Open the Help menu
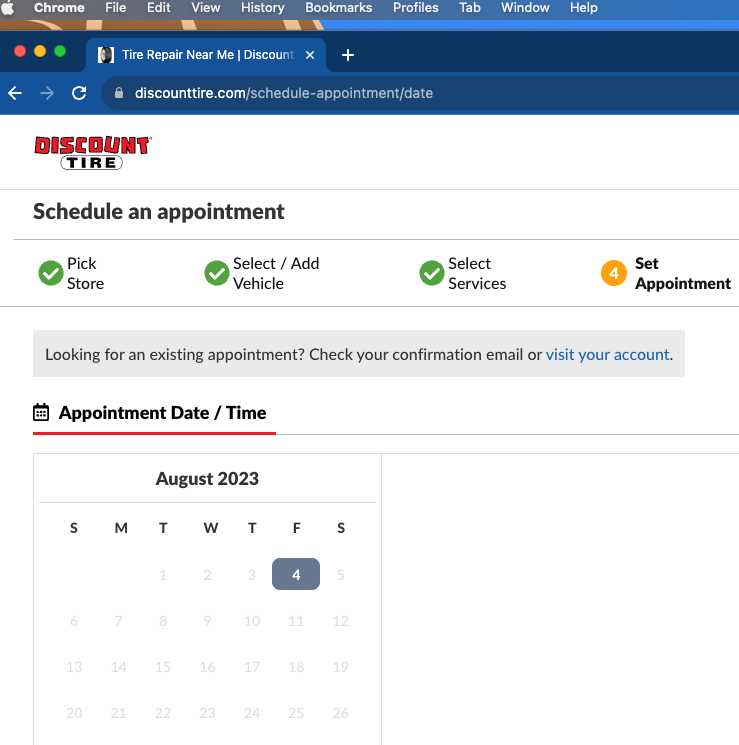Screen dimensions: 739x745 click(584, 8)
